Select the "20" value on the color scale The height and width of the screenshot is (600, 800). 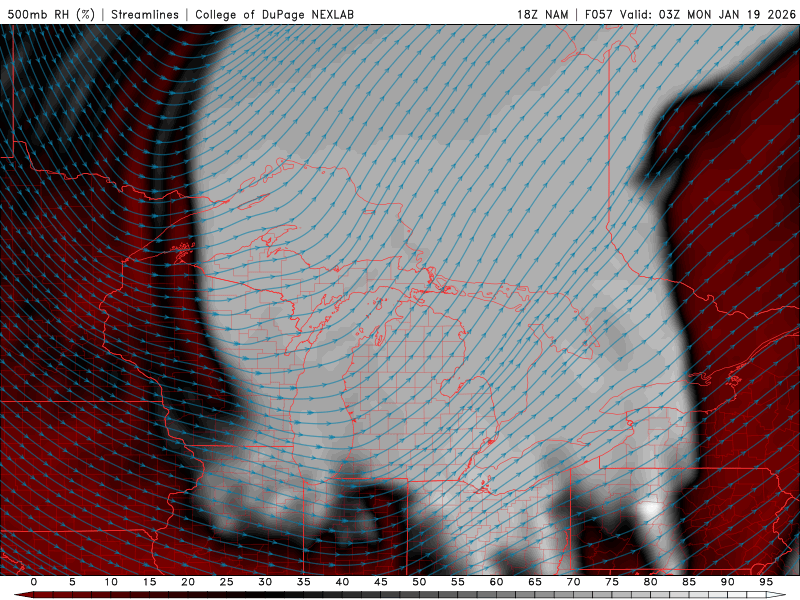pyautogui.click(x=188, y=582)
